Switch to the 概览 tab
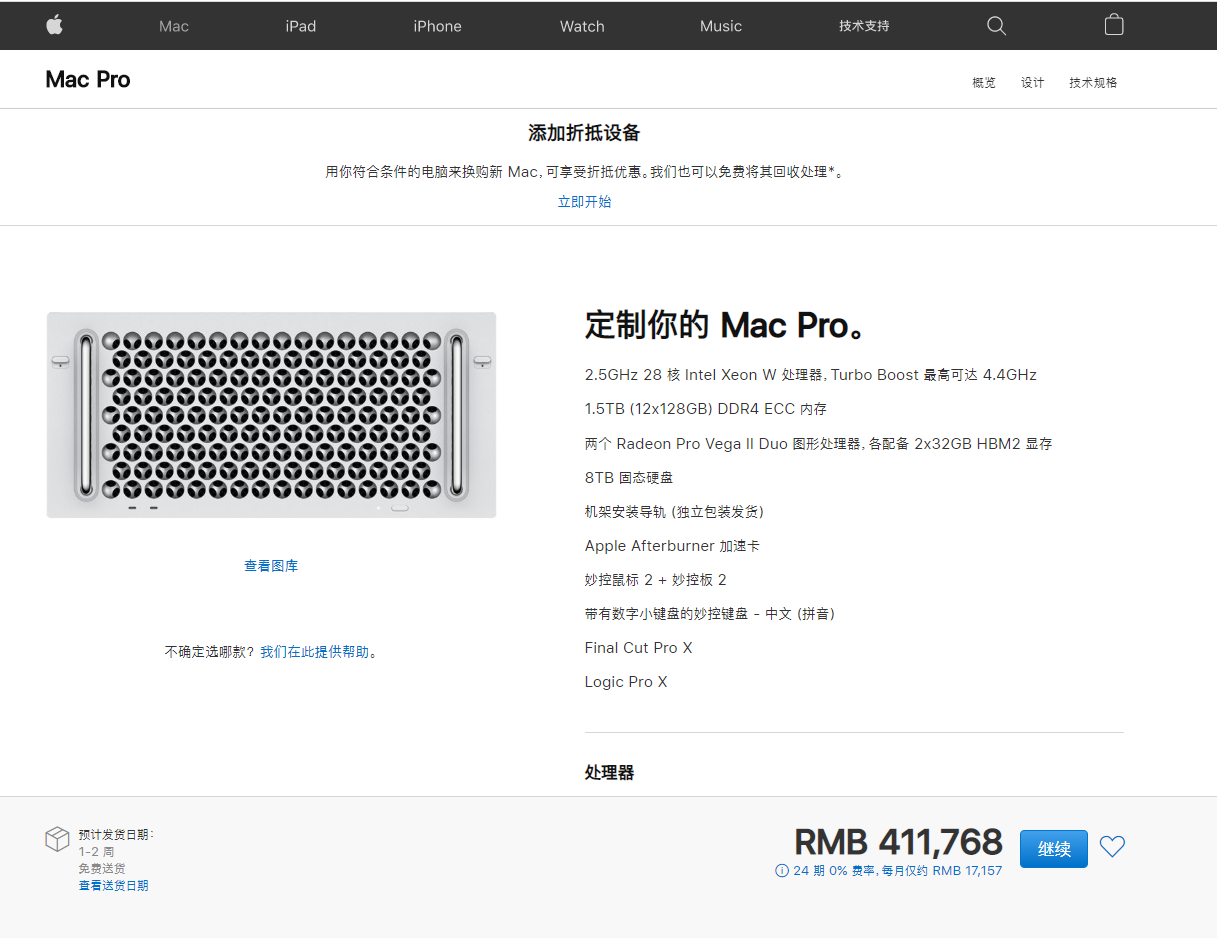Screen dimensions: 1217x938 click(x=984, y=83)
